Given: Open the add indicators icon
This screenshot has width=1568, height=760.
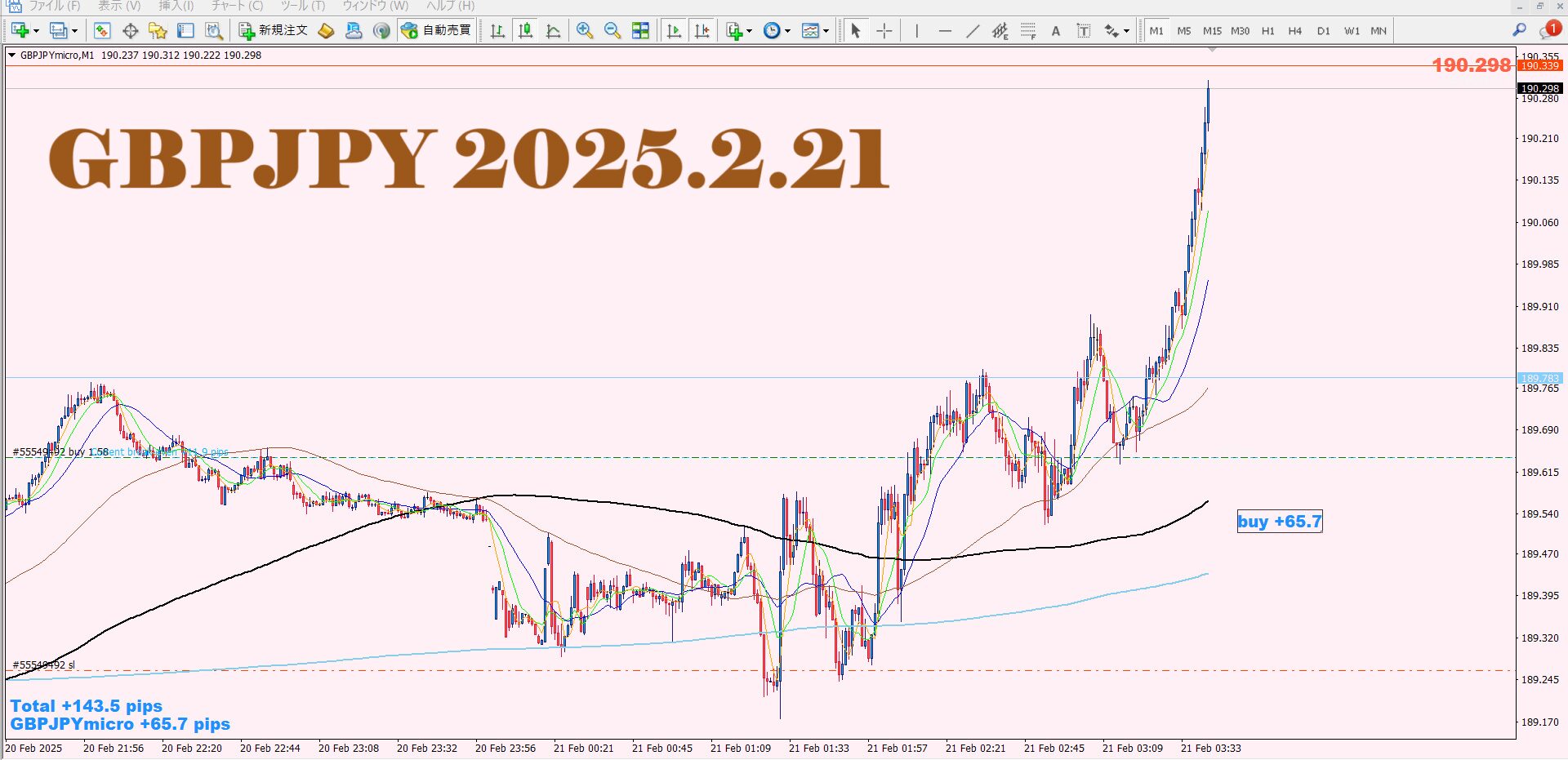Looking at the screenshot, I should click(734, 31).
